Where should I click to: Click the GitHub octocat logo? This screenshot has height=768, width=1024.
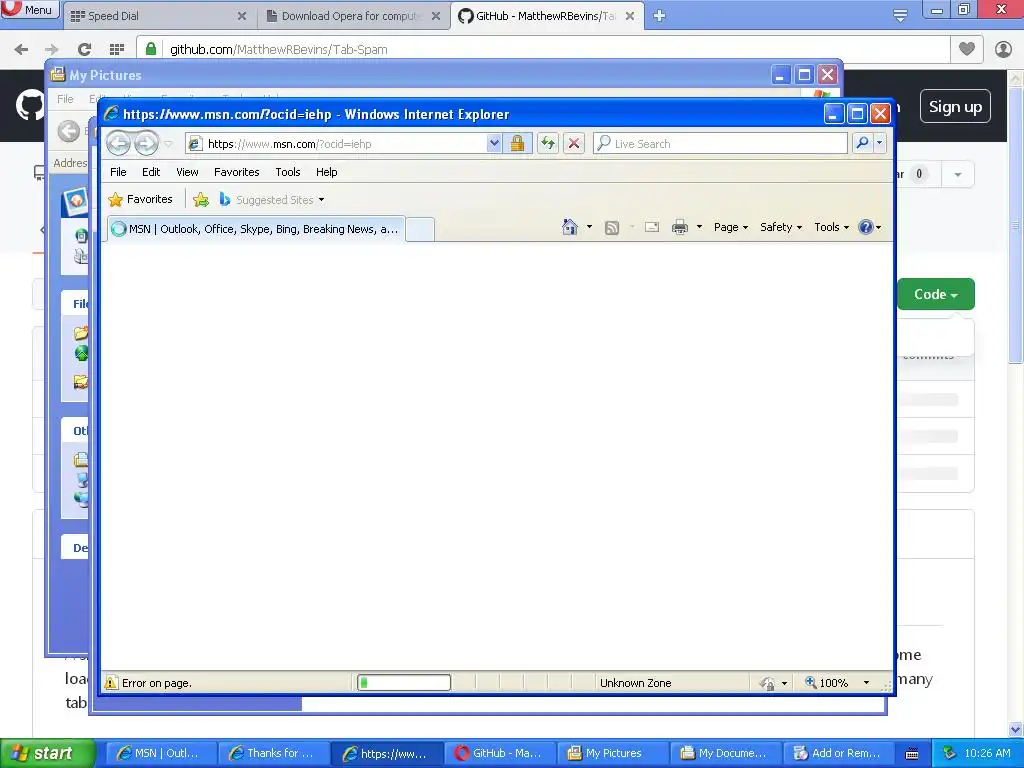pos(29,106)
